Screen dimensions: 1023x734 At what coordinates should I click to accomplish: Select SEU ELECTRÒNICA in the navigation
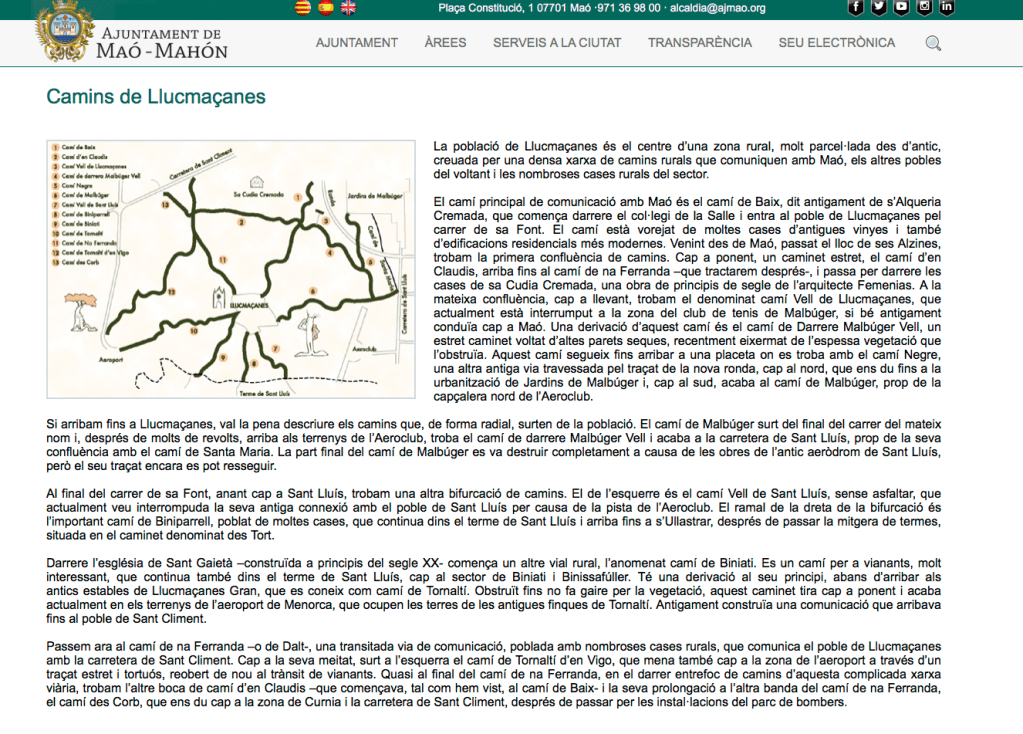tap(837, 43)
